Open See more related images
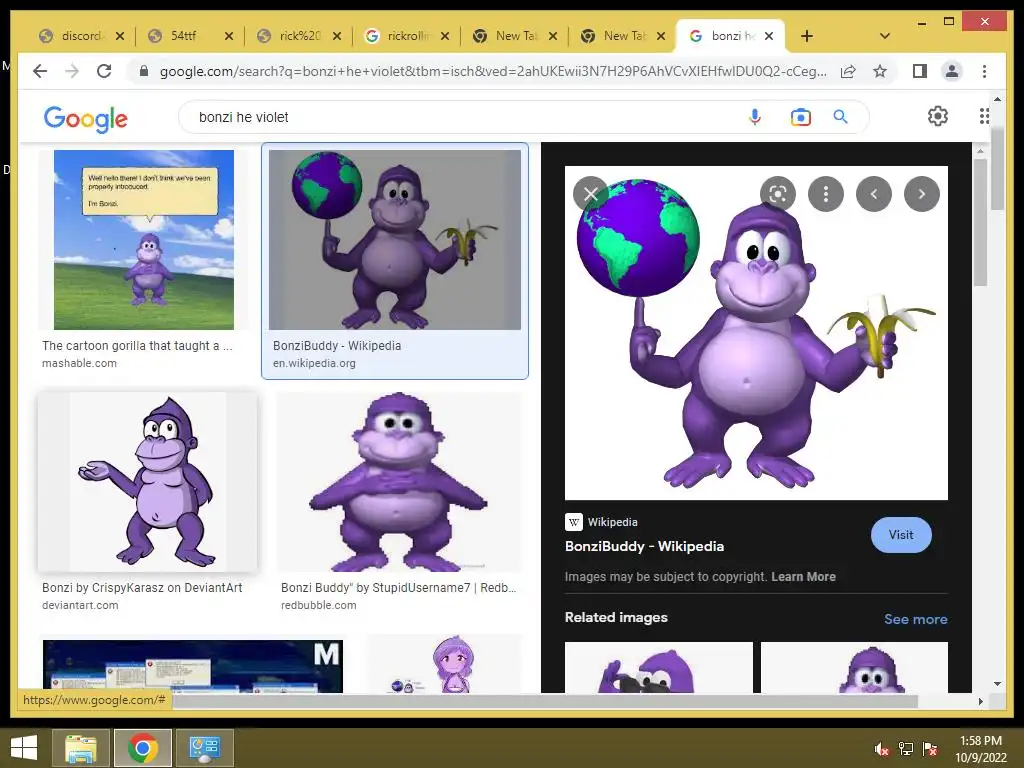 [x=916, y=619]
